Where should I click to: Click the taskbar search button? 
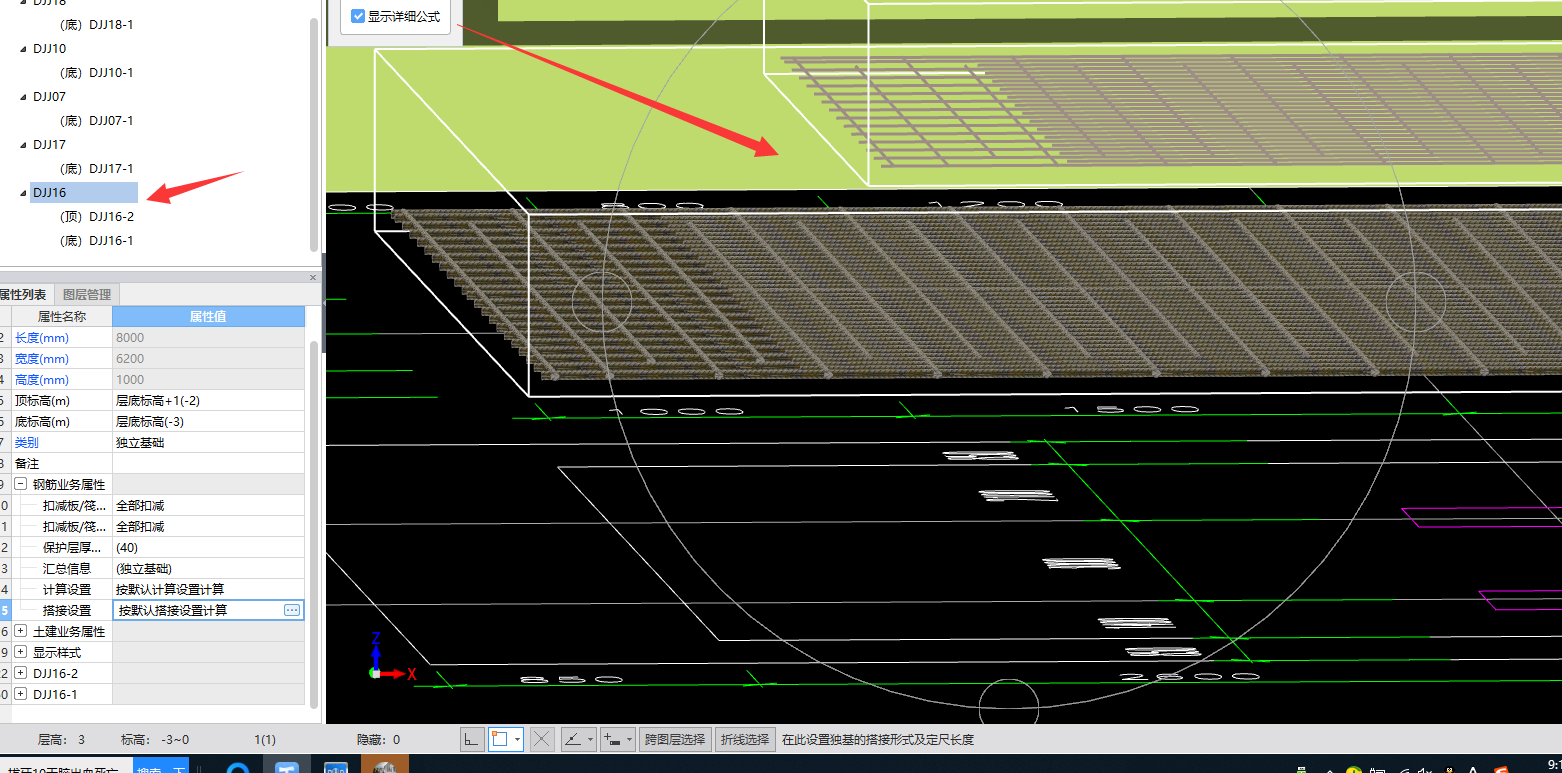161,766
